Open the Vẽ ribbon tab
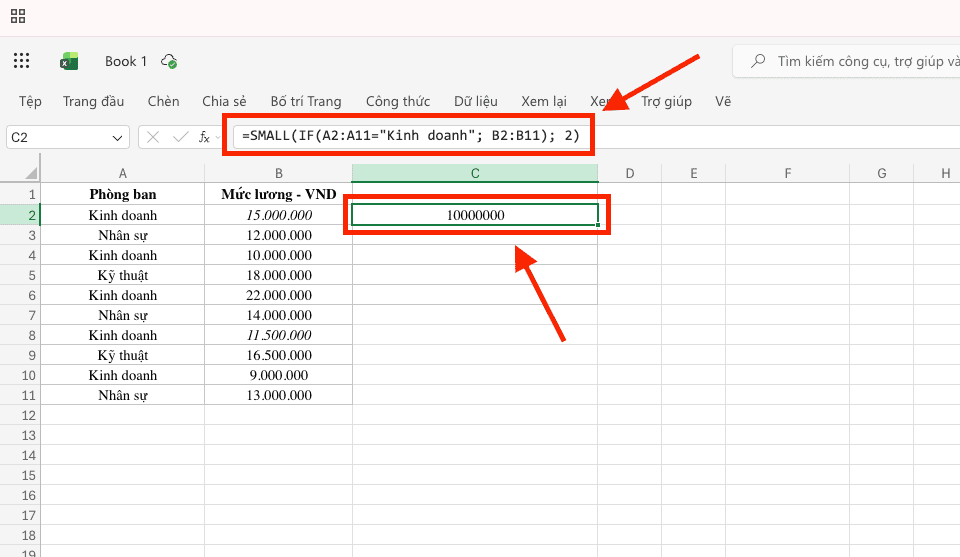 point(723,101)
